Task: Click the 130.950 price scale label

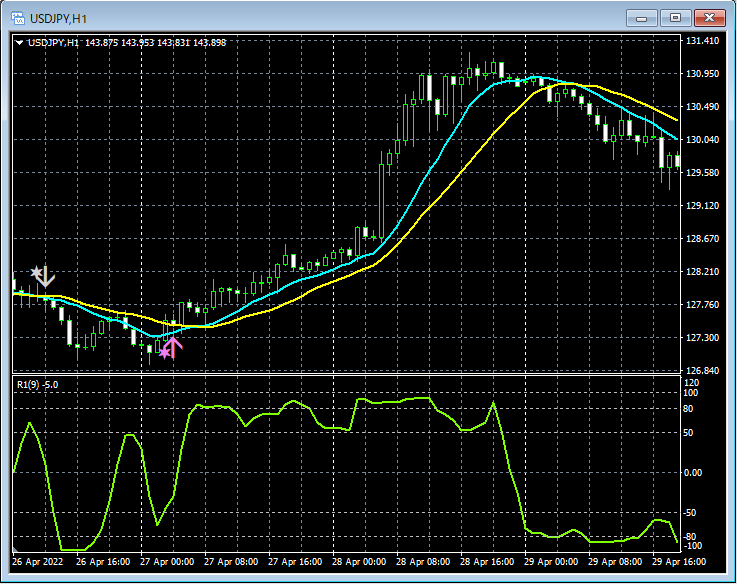Action: tap(702, 73)
